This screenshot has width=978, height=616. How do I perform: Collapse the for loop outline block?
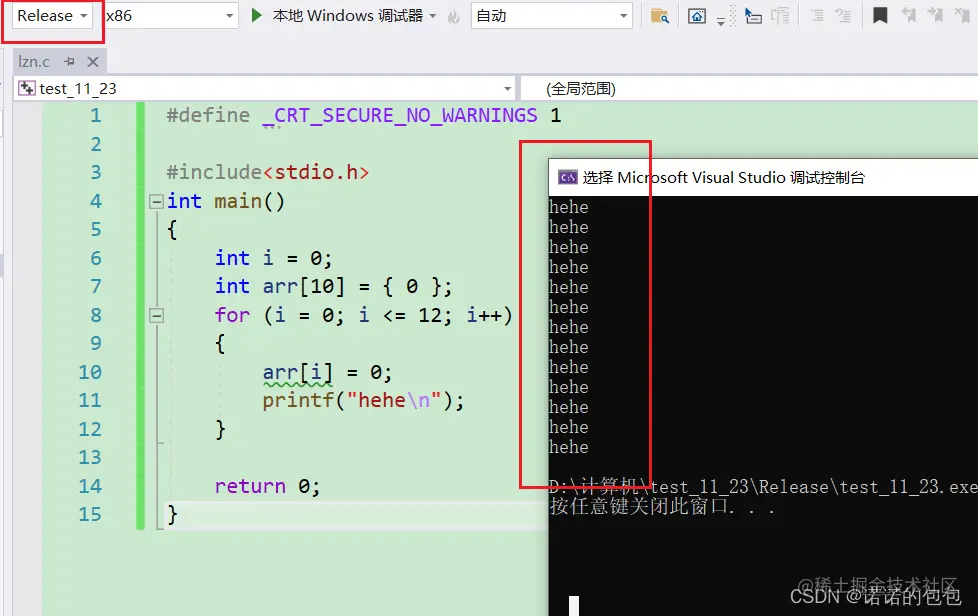click(x=156, y=316)
